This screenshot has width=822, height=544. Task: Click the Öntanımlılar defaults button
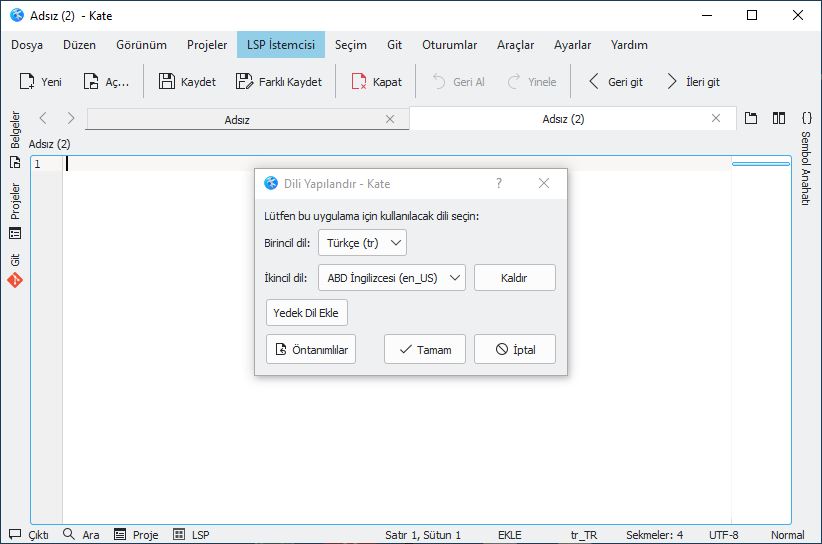click(311, 350)
